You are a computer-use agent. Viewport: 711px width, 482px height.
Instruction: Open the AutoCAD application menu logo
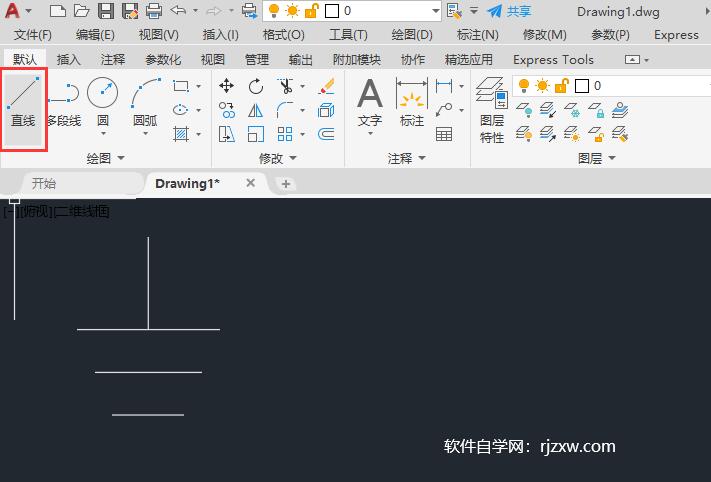point(13,11)
